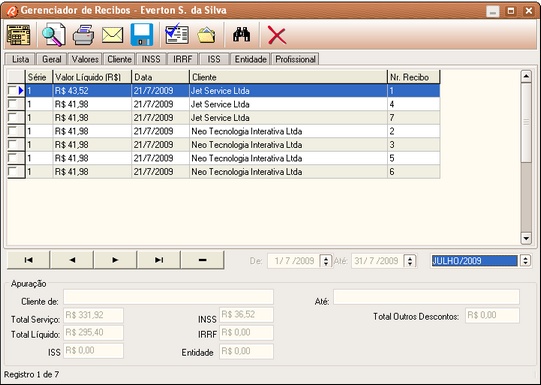Image resolution: width=541 pixels, height=385 pixels.
Task: Select the checkbox for receipt number 6
Action: point(13,171)
